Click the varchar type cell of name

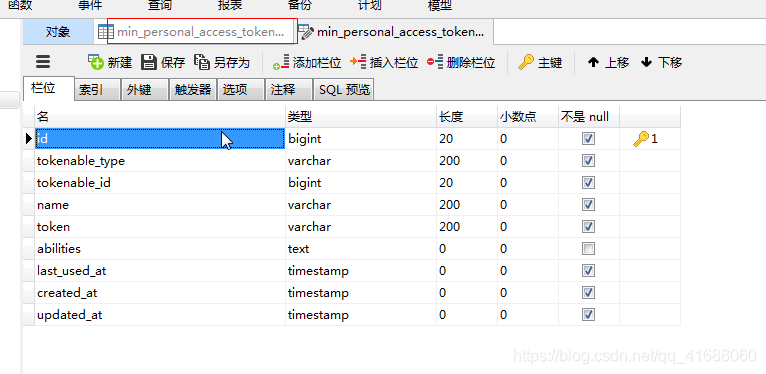(x=361, y=205)
